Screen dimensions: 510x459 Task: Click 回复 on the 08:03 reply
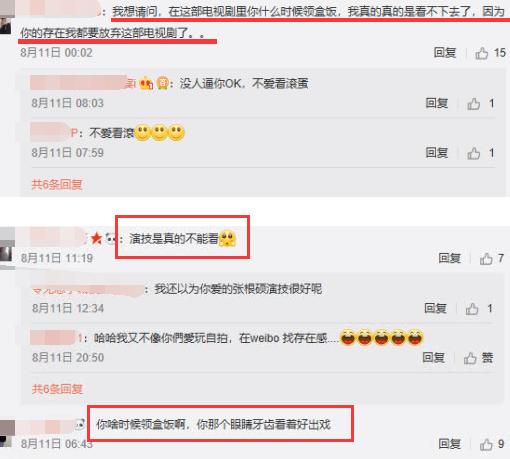click(437, 103)
